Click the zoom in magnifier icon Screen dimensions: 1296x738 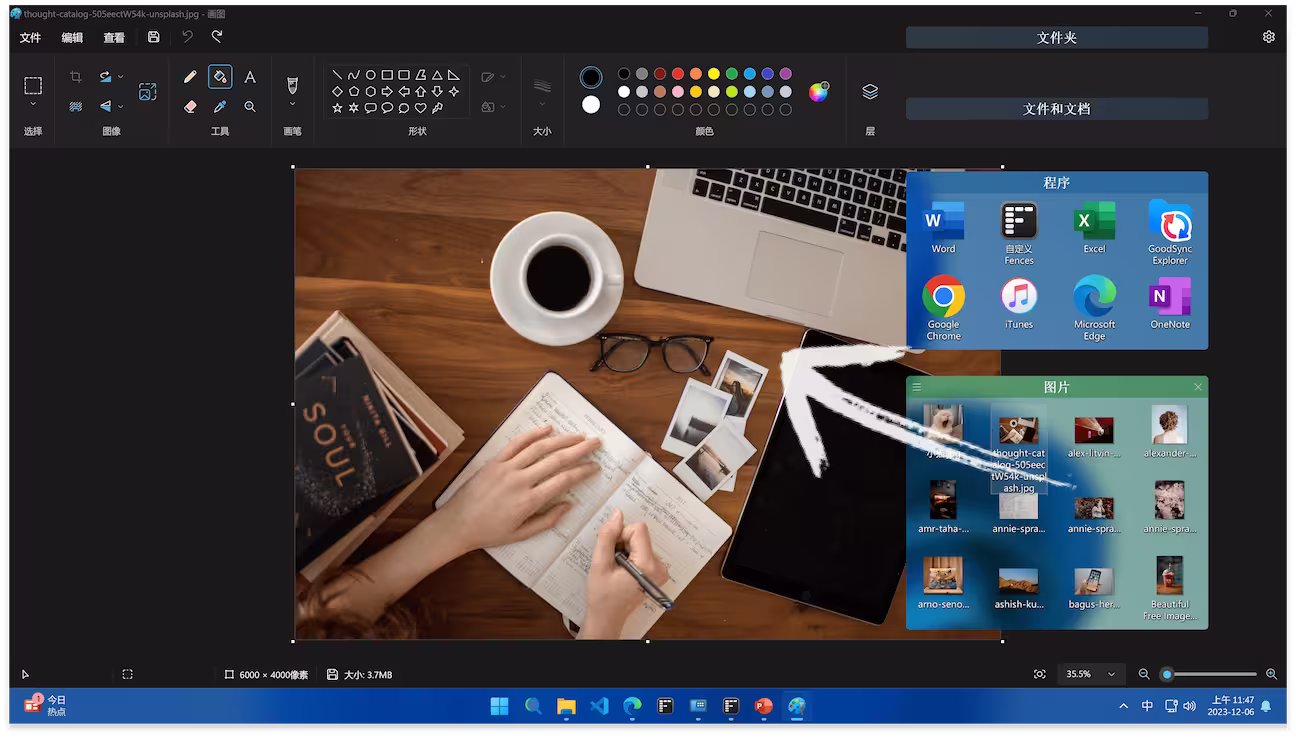tap(1272, 675)
